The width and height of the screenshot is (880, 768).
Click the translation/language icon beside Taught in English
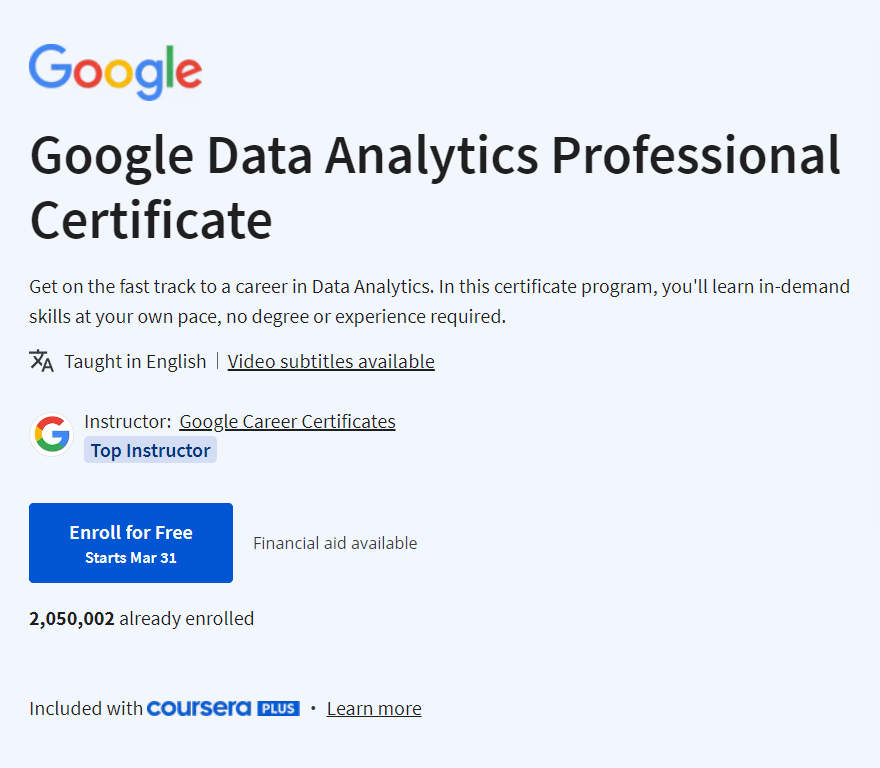[x=41, y=360]
